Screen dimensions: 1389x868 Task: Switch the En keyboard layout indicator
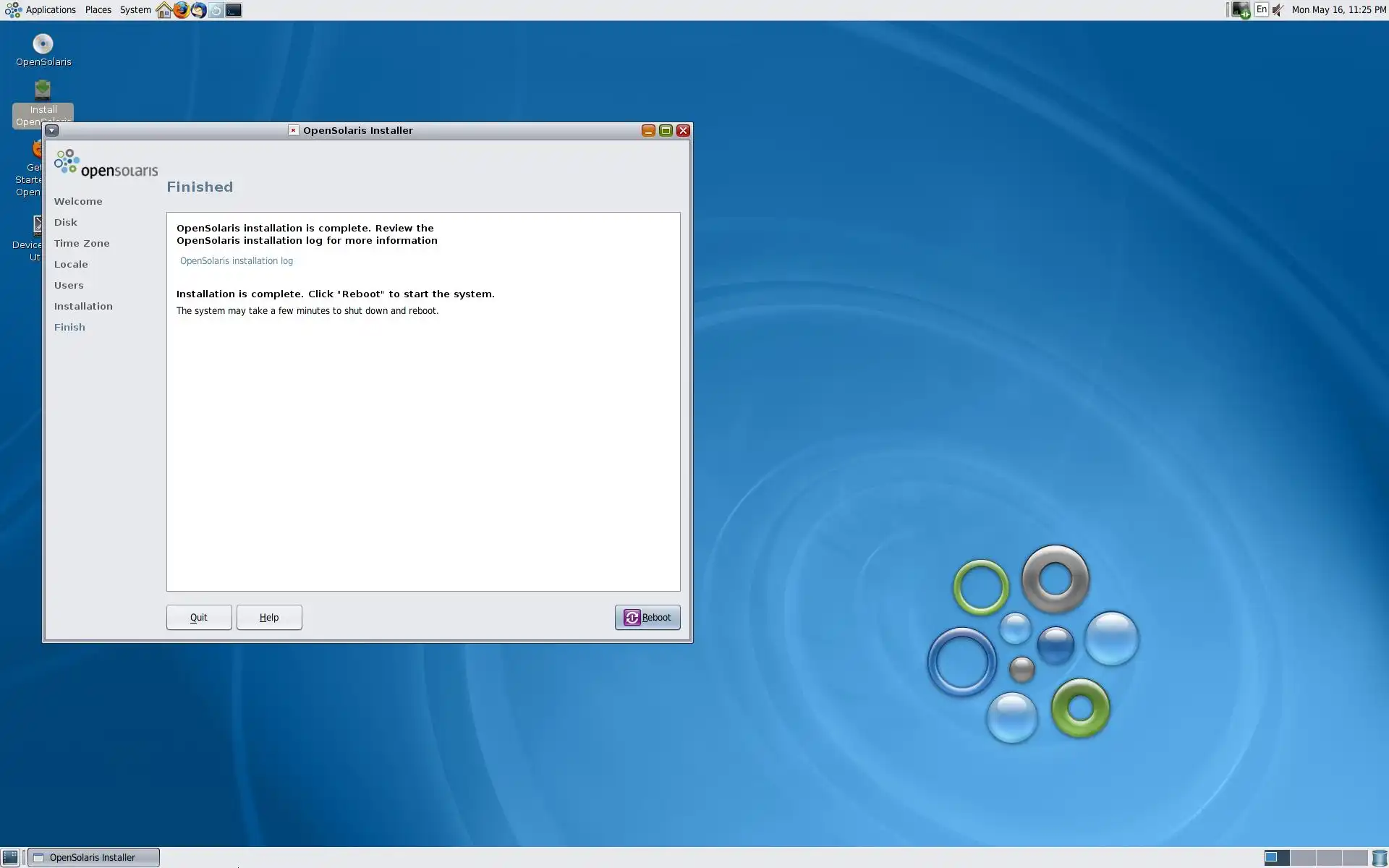tap(1261, 9)
